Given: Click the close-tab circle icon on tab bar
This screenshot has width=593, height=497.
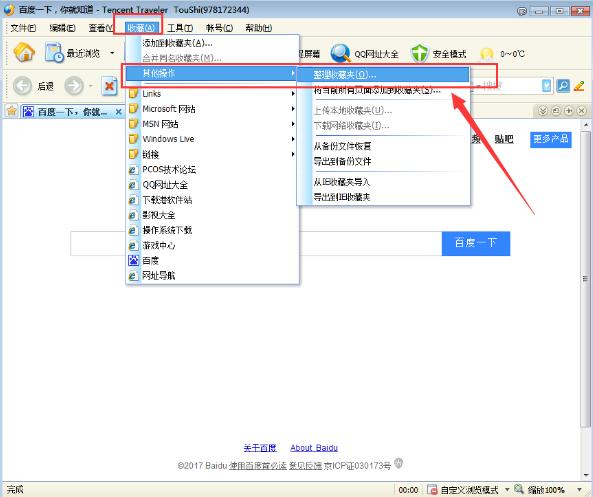Looking at the screenshot, I should pyautogui.click(x=581, y=111).
